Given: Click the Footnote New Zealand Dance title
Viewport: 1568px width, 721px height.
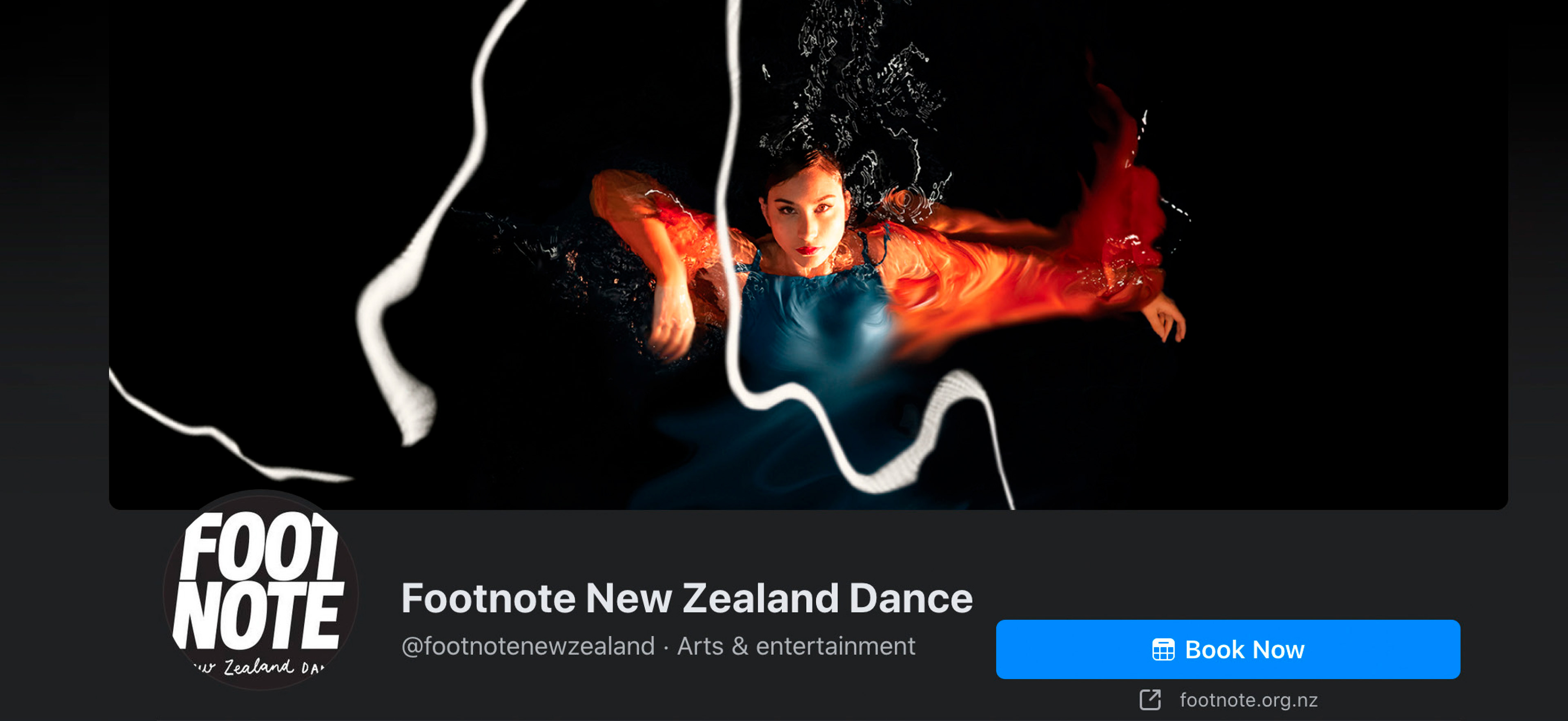Looking at the screenshot, I should point(686,597).
